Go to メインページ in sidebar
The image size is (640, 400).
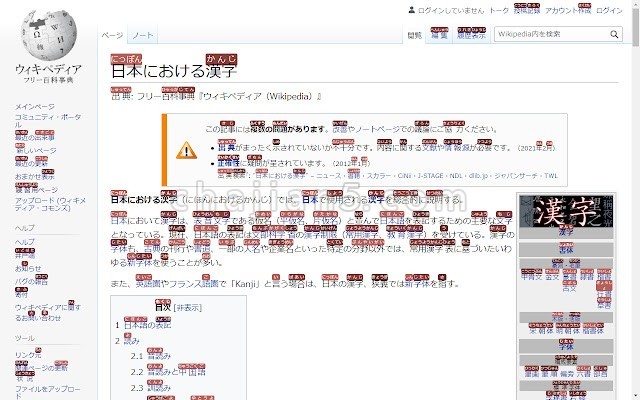pos(35,107)
